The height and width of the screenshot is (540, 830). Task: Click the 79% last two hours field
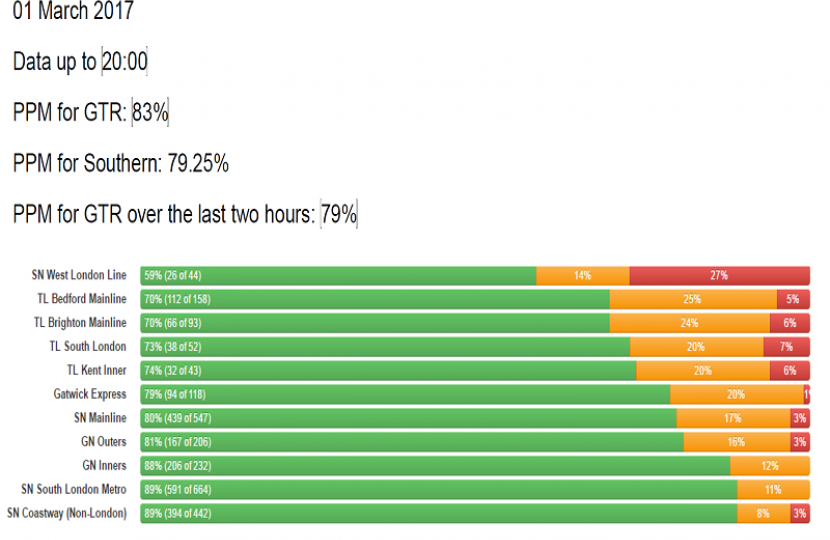[x=339, y=214]
